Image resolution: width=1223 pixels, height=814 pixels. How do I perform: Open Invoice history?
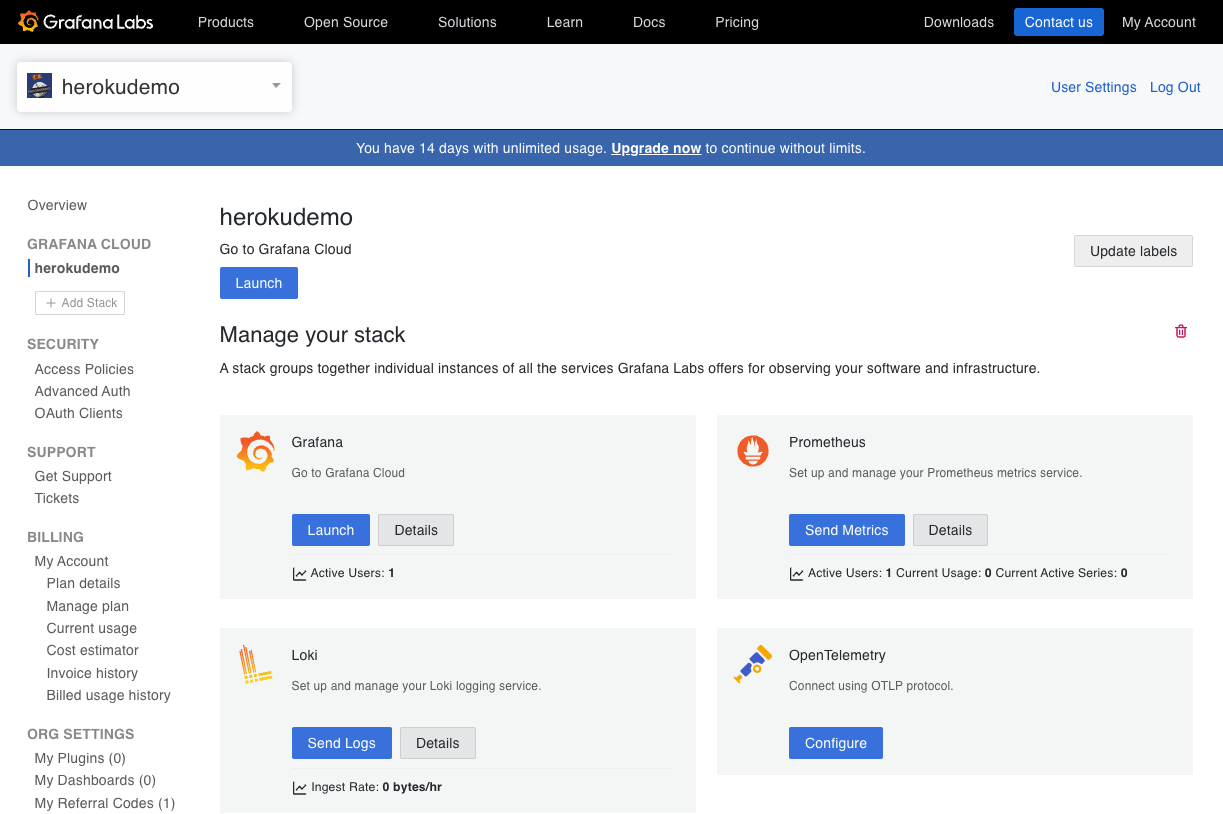[x=92, y=673]
